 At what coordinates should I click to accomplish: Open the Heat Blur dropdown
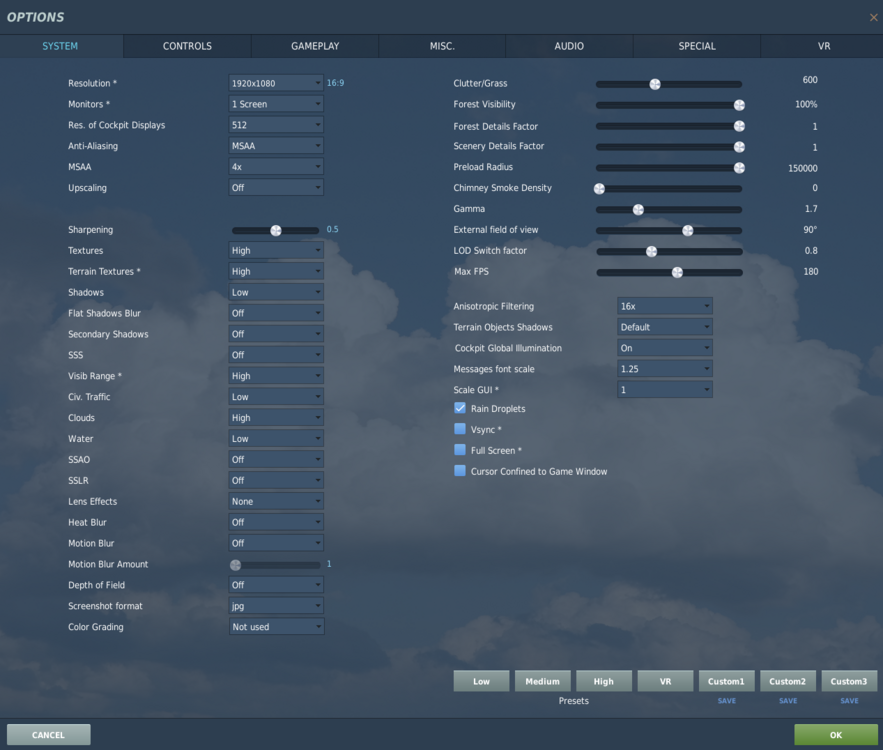tap(276, 522)
